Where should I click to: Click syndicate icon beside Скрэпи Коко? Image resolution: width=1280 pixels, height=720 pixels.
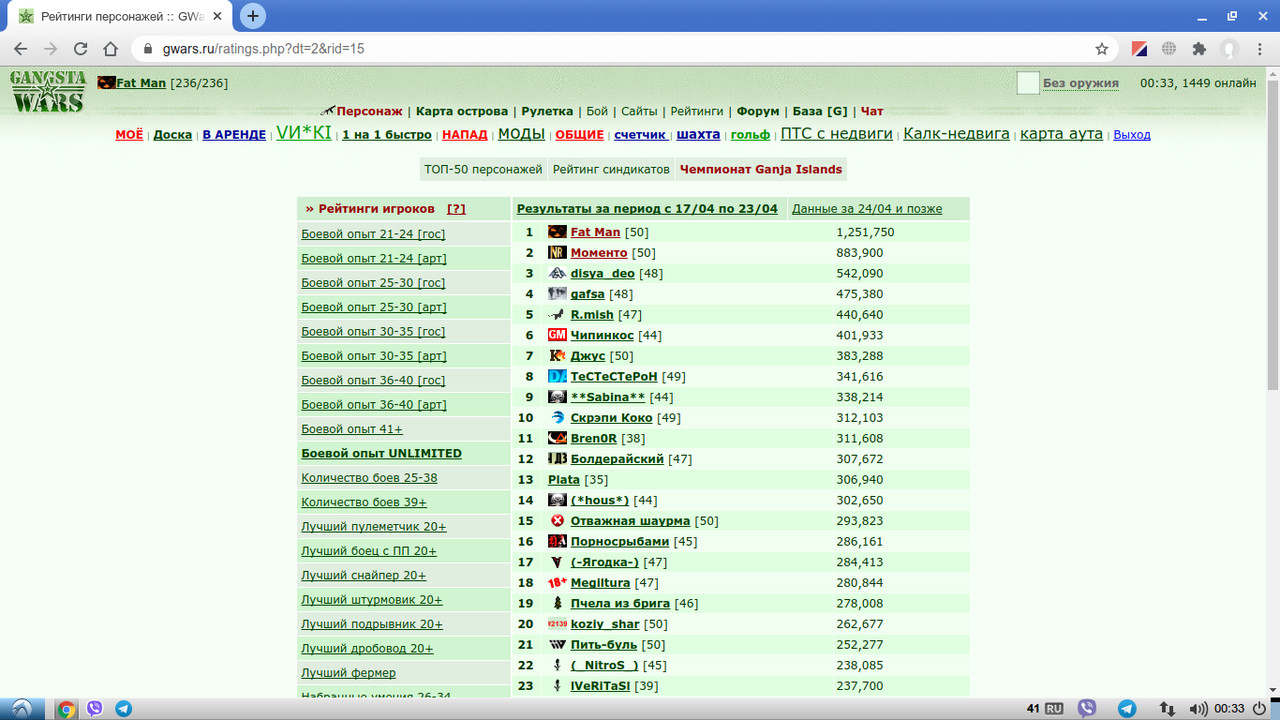click(x=557, y=418)
